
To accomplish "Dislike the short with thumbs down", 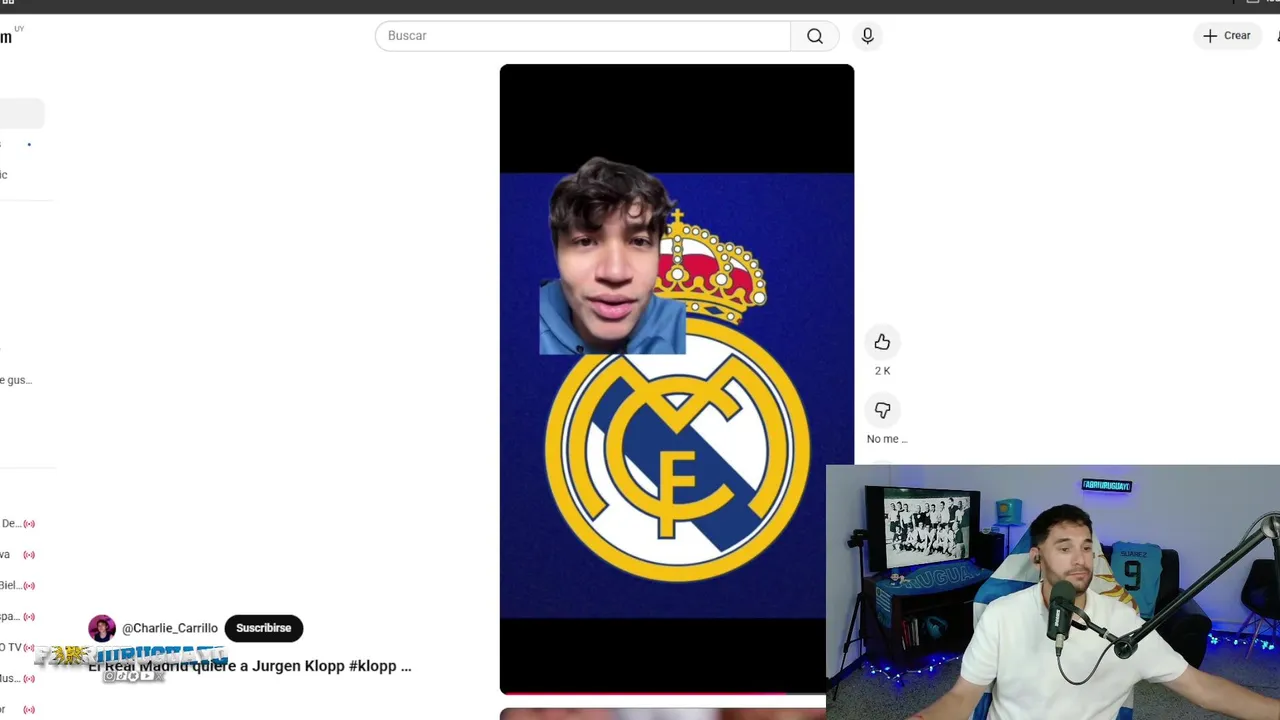I will point(882,410).
